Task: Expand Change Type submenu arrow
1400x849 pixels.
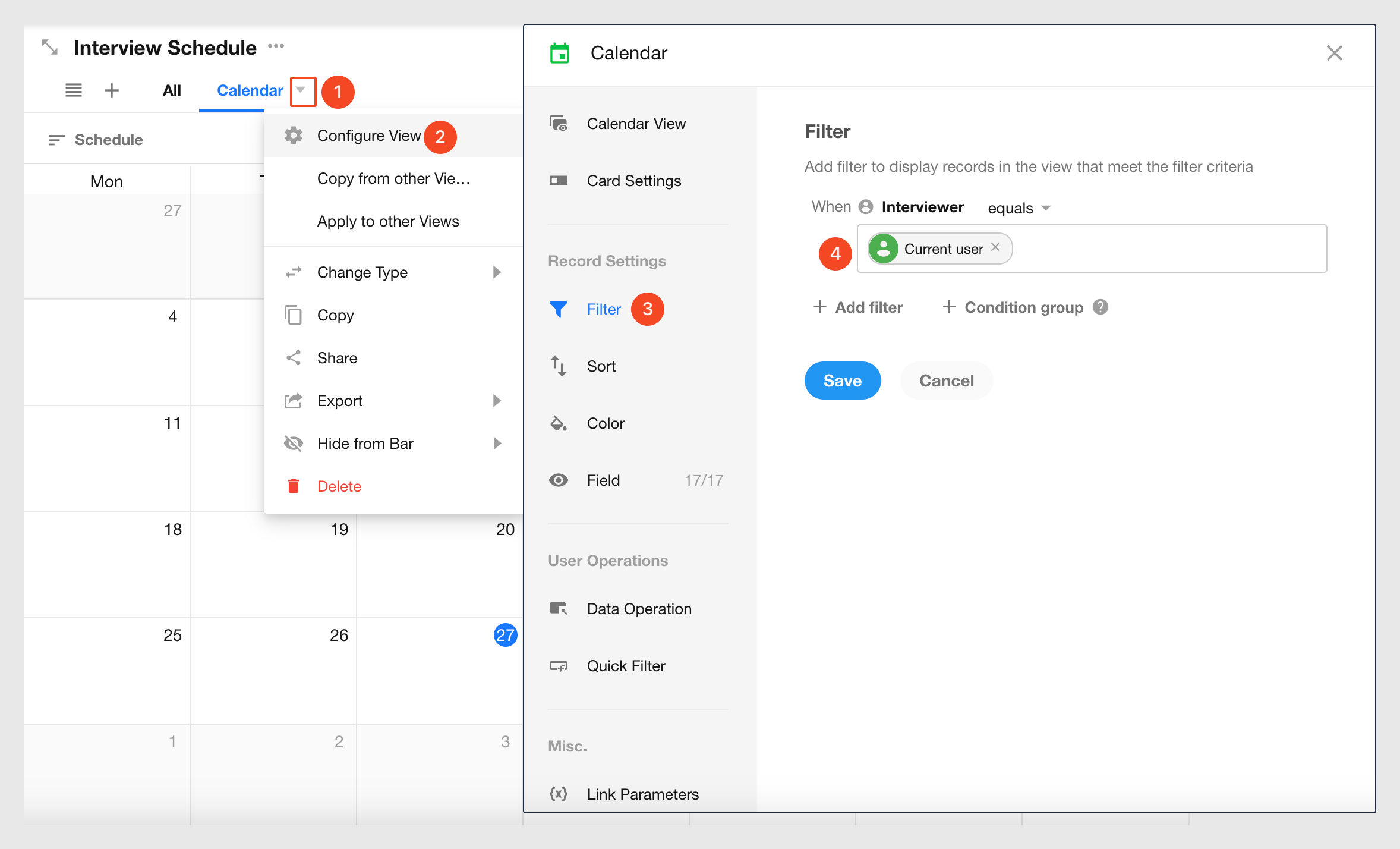Action: tap(497, 272)
